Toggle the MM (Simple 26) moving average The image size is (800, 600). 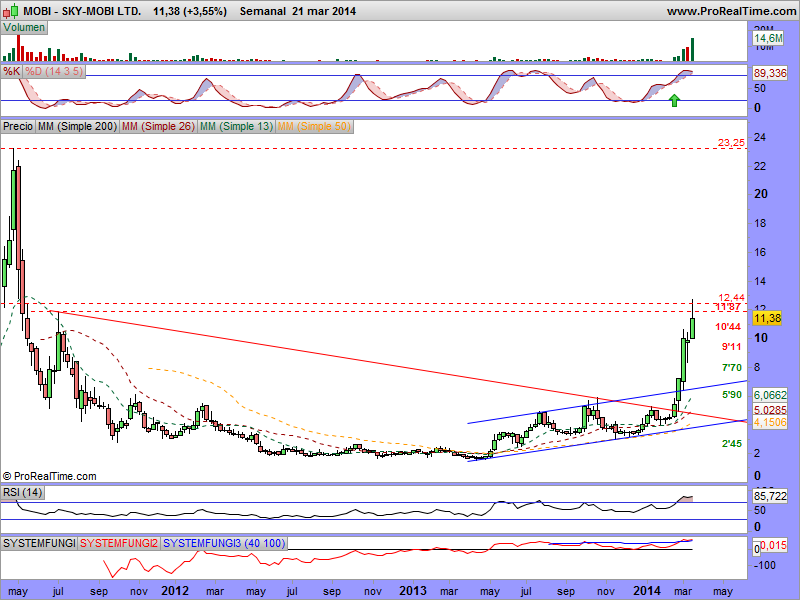[x=157, y=127]
